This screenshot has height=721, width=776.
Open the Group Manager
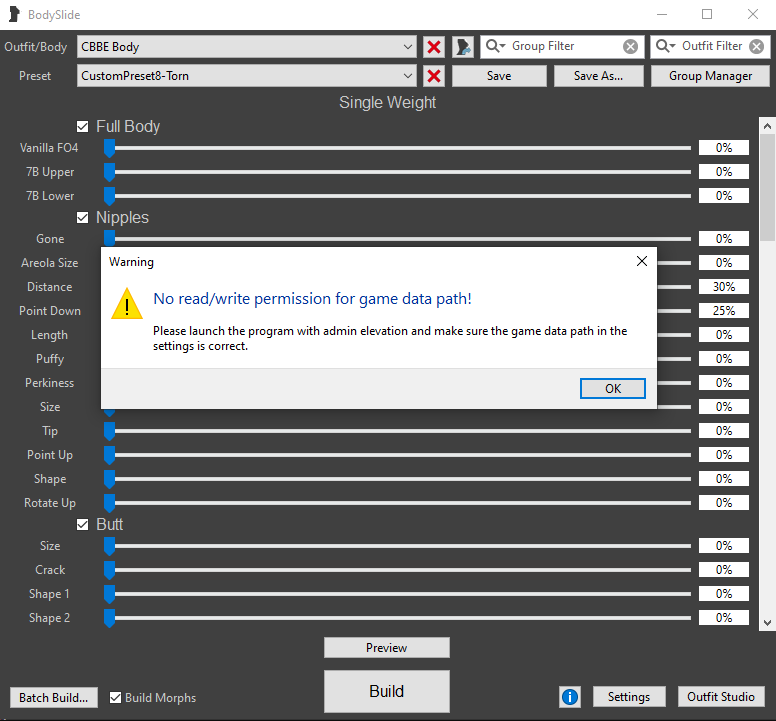tap(710, 76)
